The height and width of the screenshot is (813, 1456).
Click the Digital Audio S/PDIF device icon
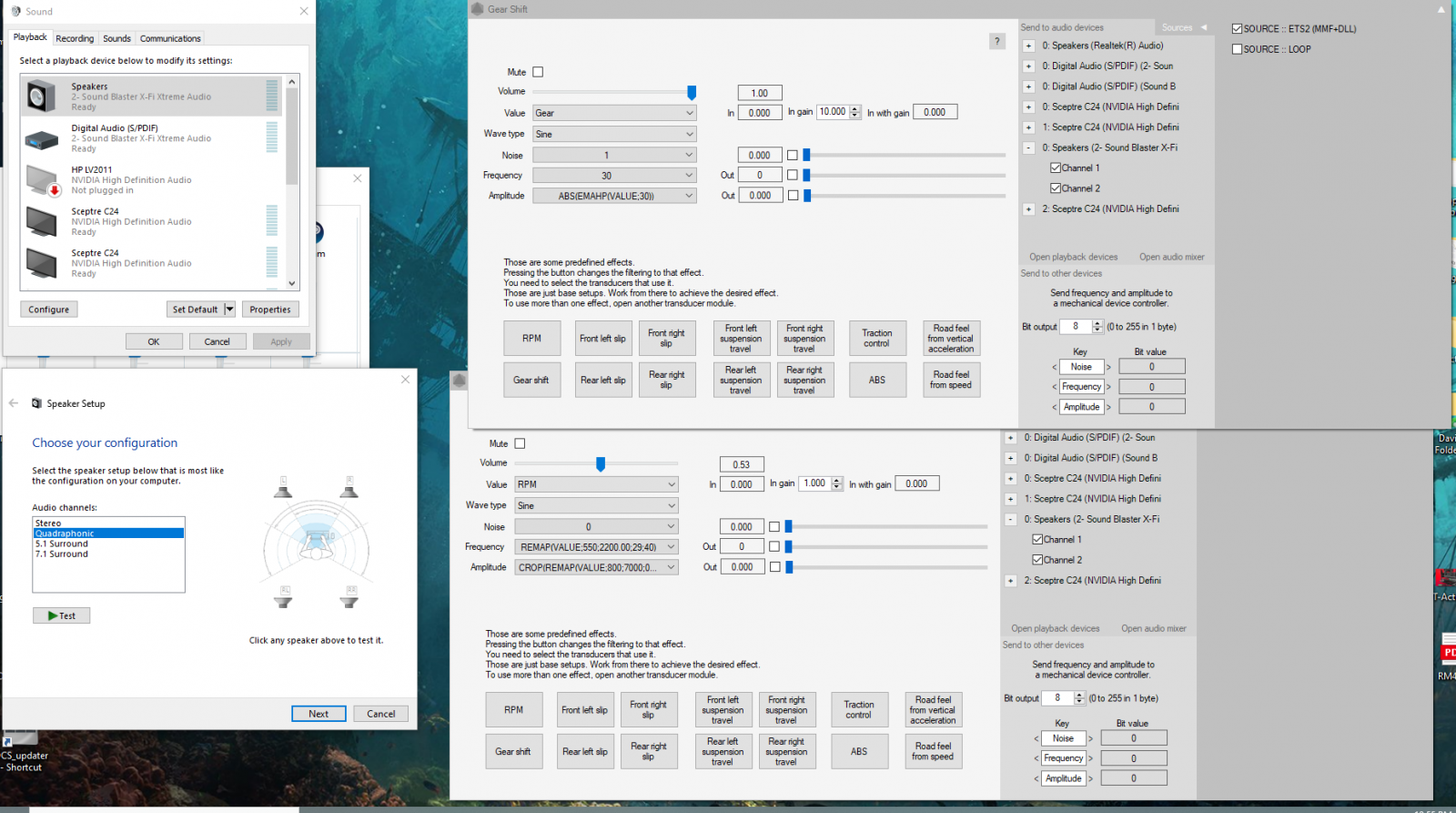pyautogui.click(x=42, y=138)
